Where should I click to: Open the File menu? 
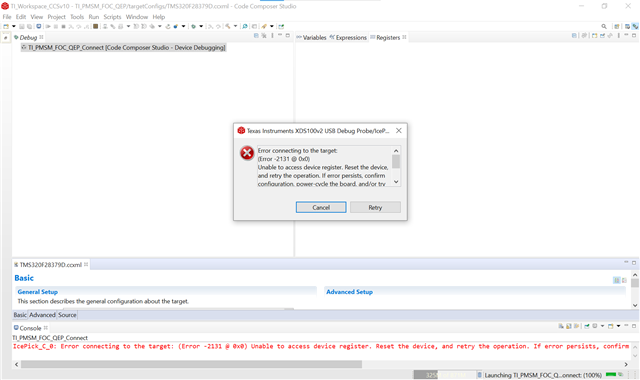point(7,17)
